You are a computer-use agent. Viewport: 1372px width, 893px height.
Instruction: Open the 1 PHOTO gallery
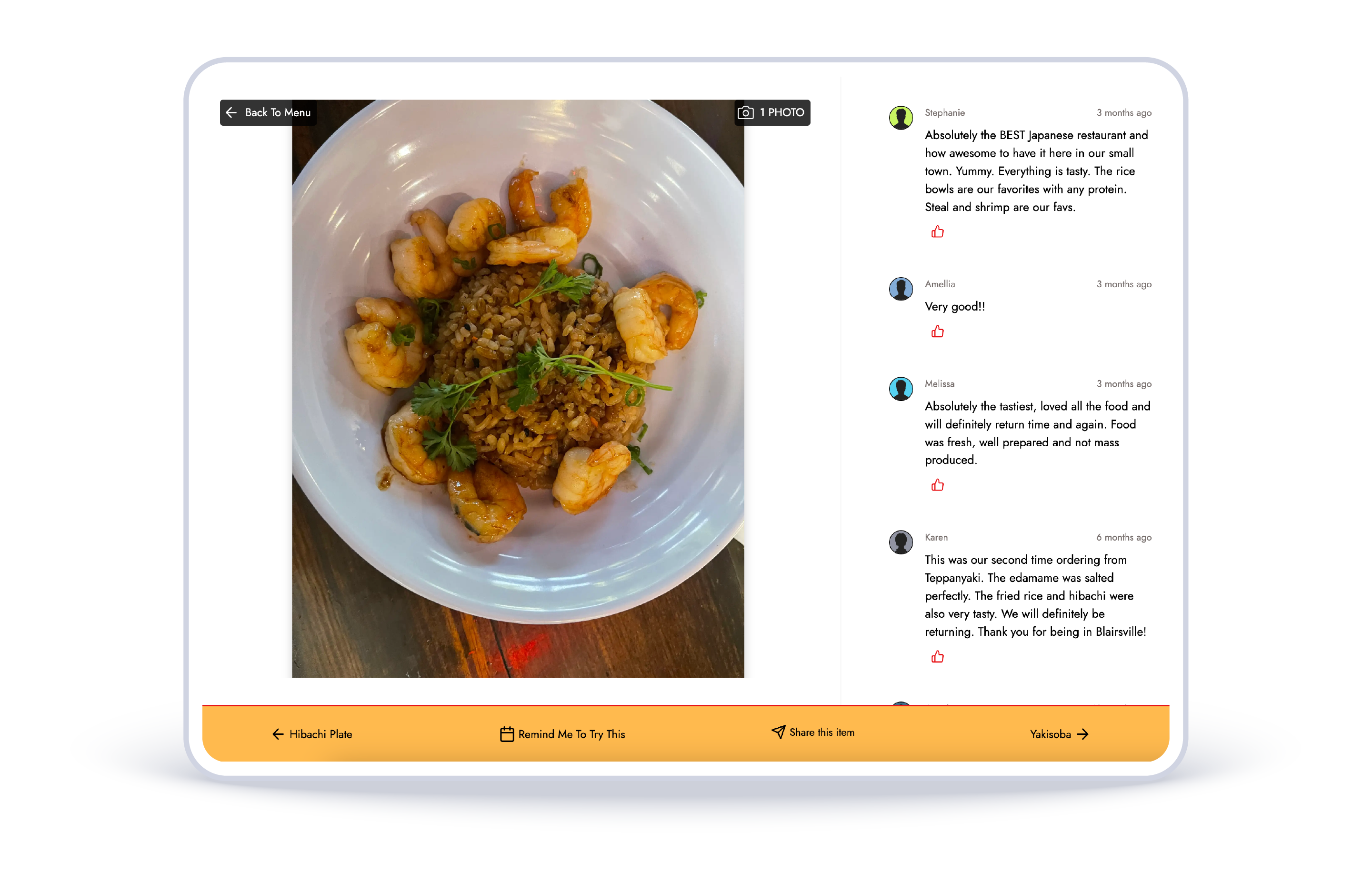point(772,112)
